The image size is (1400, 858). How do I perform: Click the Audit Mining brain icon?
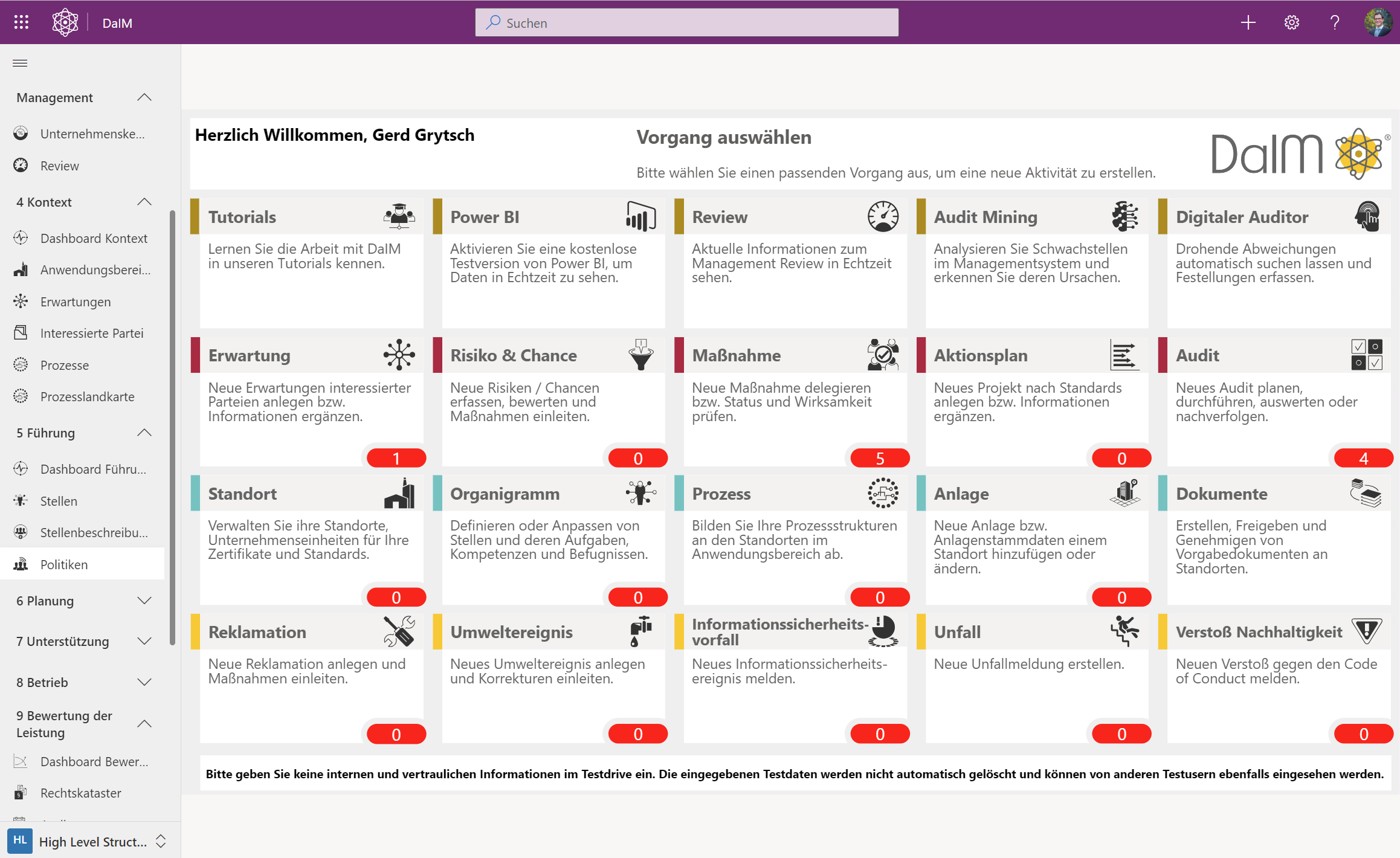click(x=1125, y=216)
